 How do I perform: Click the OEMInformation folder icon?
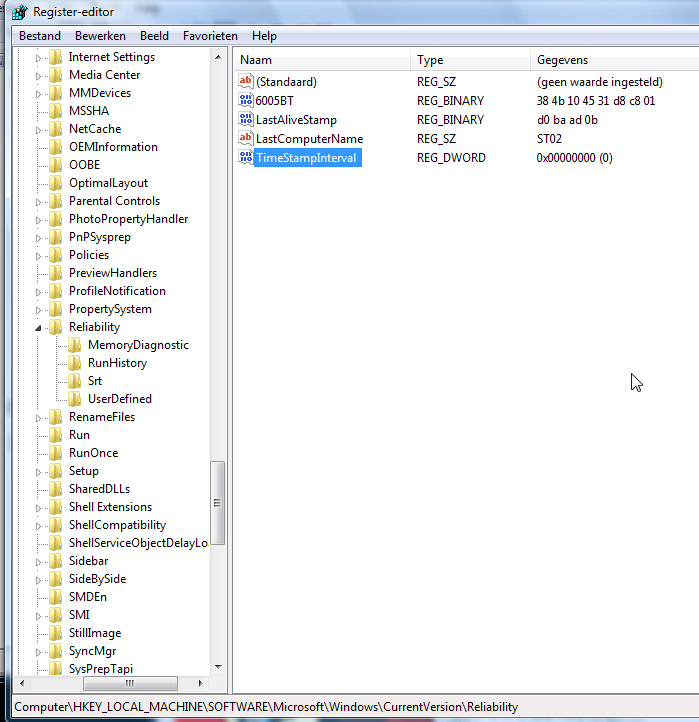click(x=56, y=147)
